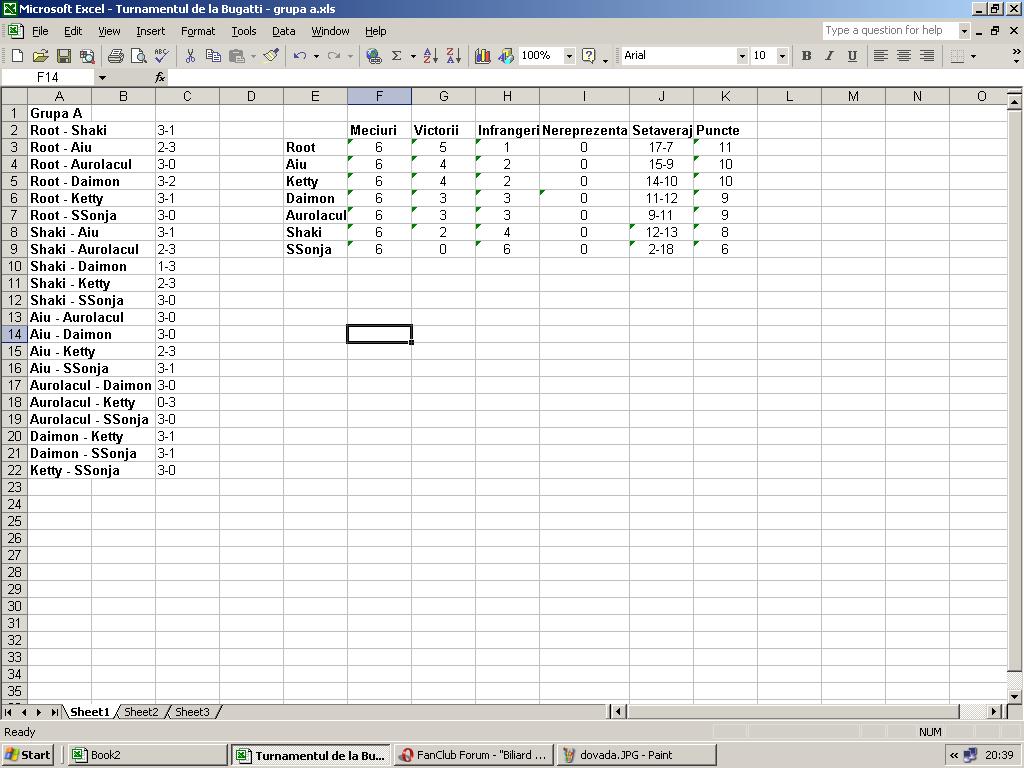Switch to dovada.JPG Paint window

tap(637, 755)
